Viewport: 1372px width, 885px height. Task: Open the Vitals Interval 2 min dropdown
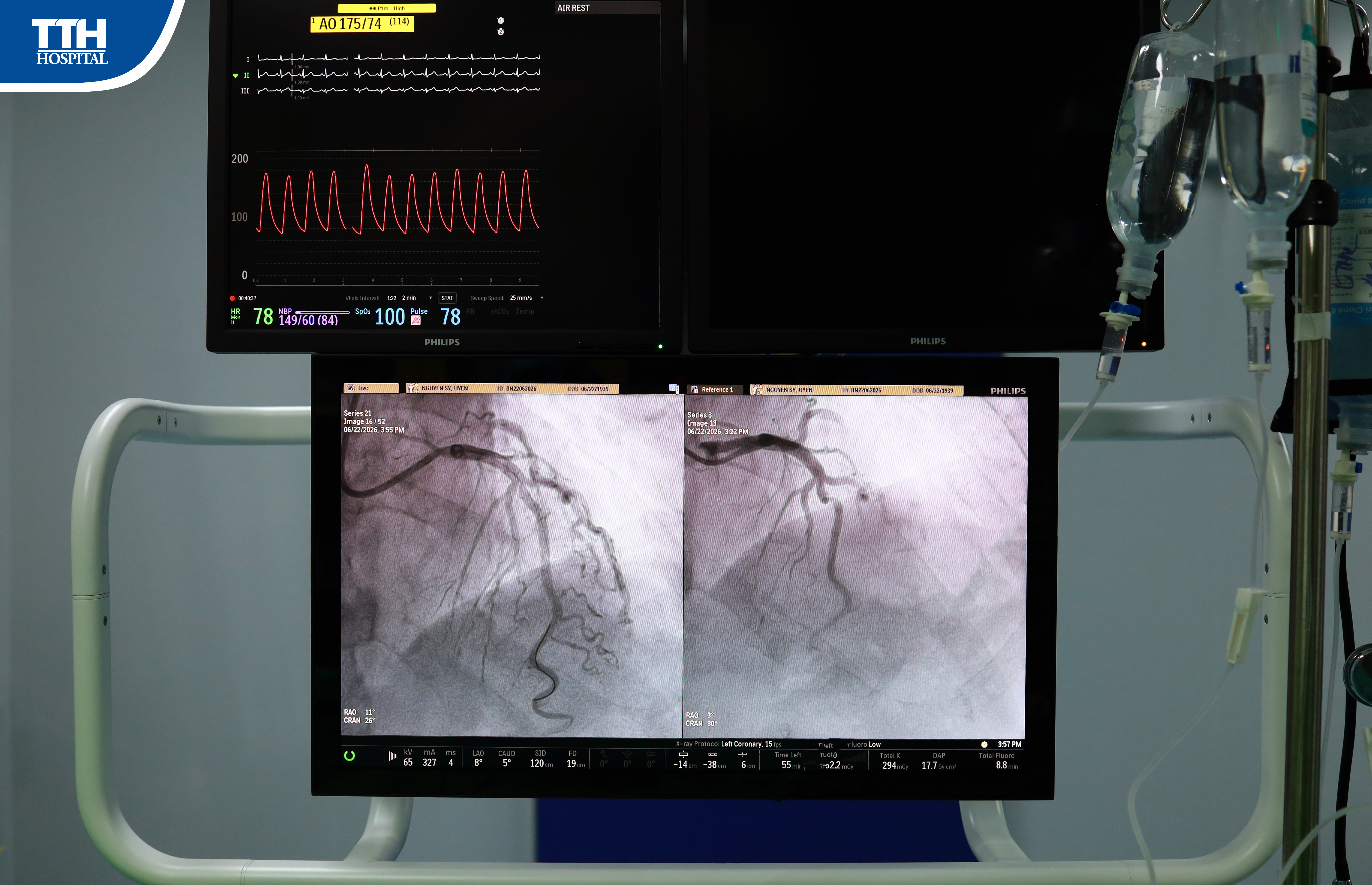[x=417, y=298]
